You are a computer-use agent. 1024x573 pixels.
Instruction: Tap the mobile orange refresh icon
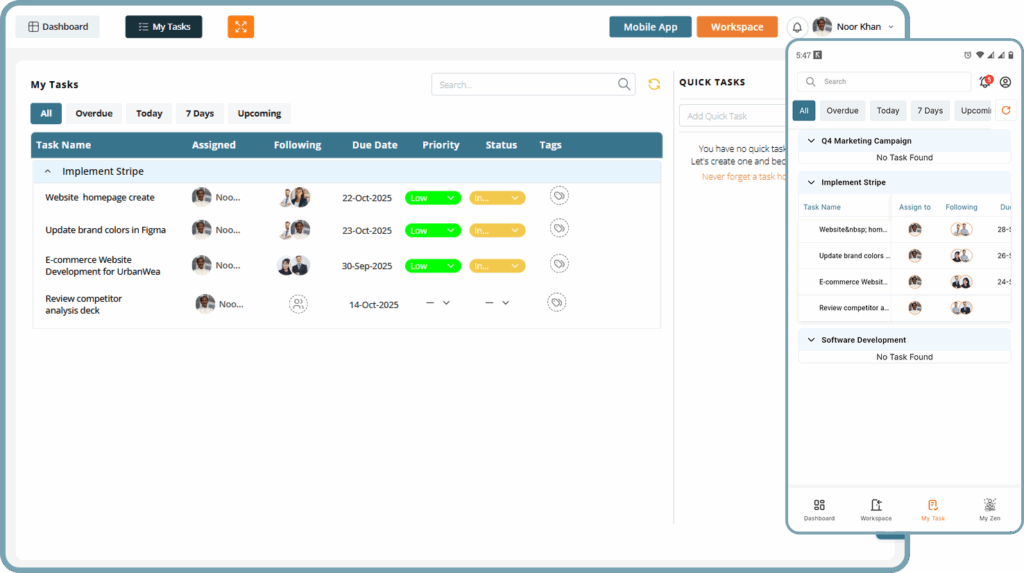tap(1005, 111)
